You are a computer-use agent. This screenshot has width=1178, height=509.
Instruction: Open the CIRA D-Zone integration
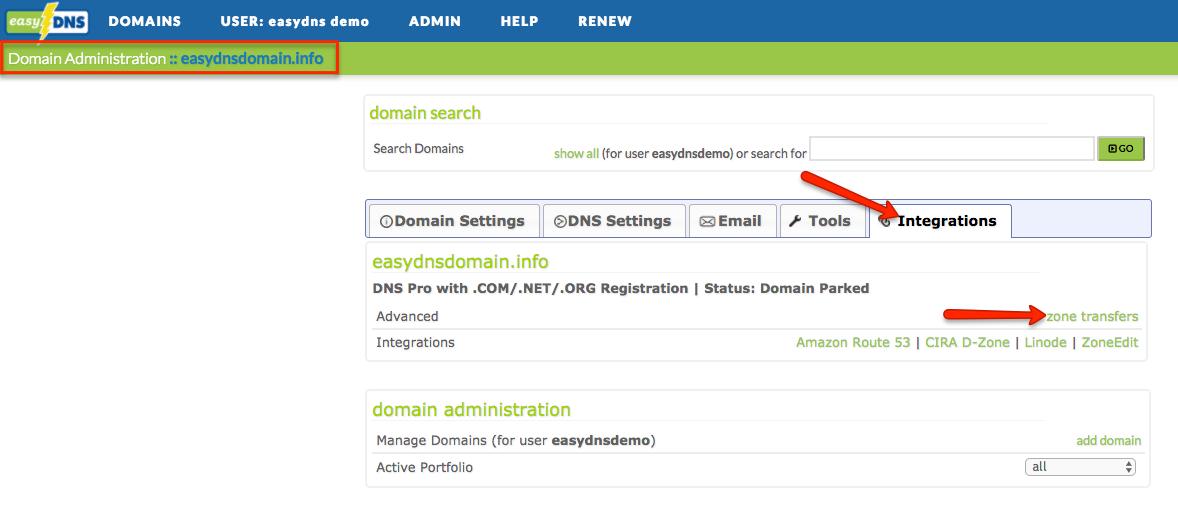tap(967, 342)
